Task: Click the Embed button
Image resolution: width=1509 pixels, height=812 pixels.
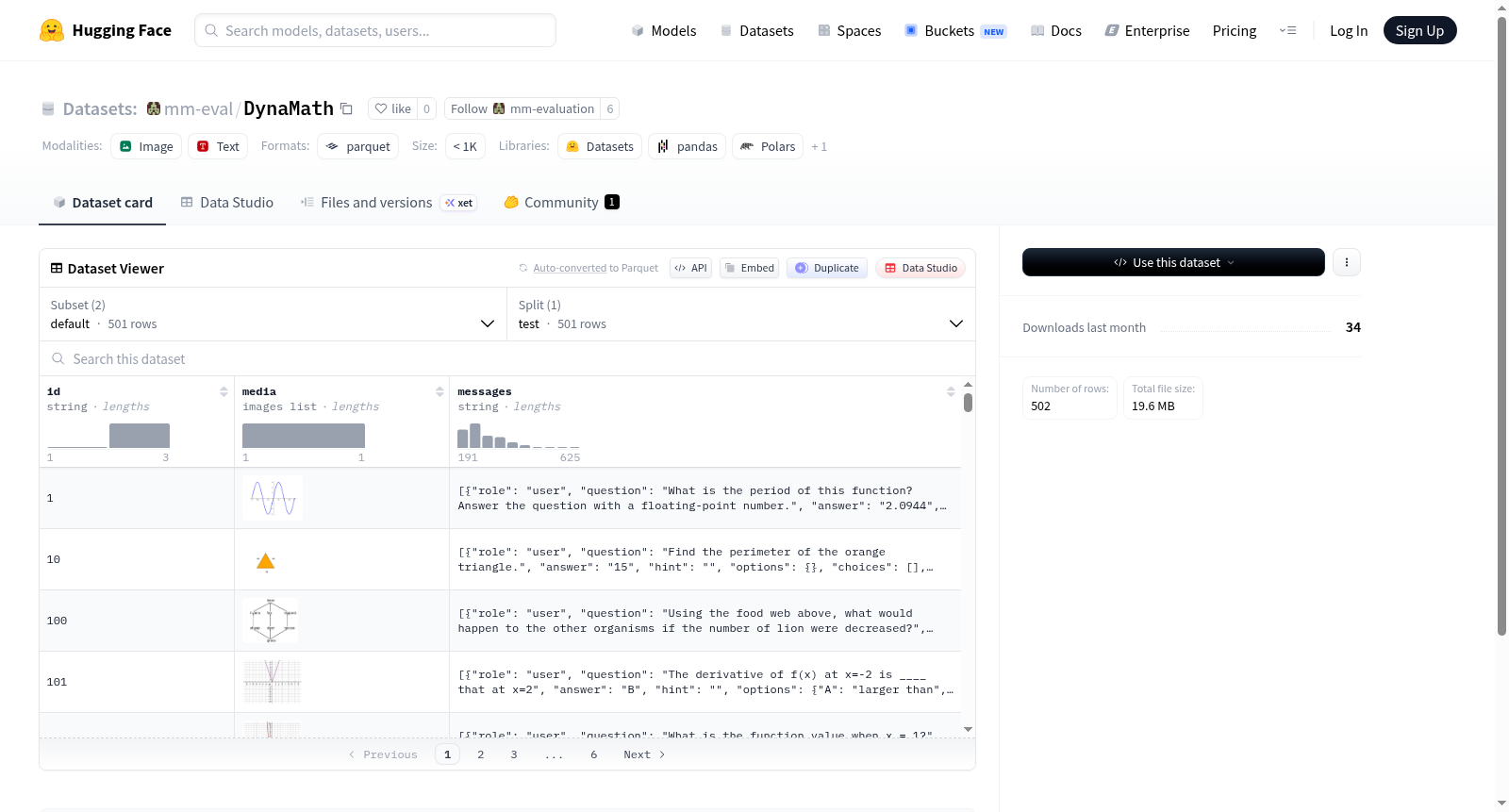Action: pos(750,268)
